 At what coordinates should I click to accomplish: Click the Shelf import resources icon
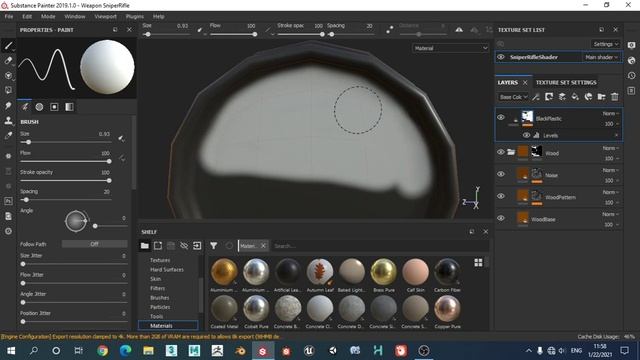[x=197, y=246]
